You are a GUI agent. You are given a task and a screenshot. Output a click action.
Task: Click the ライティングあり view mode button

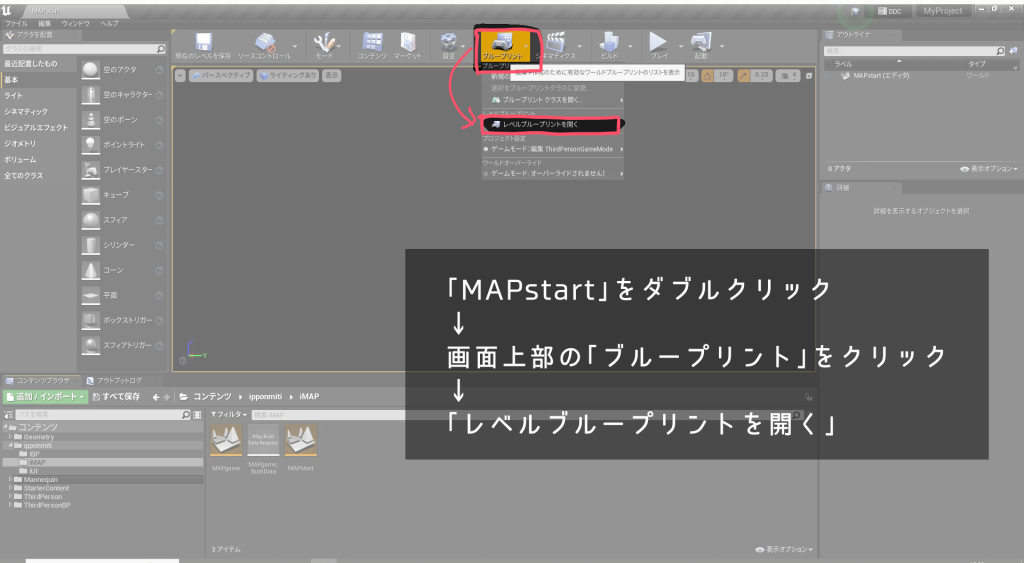point(287,75)
